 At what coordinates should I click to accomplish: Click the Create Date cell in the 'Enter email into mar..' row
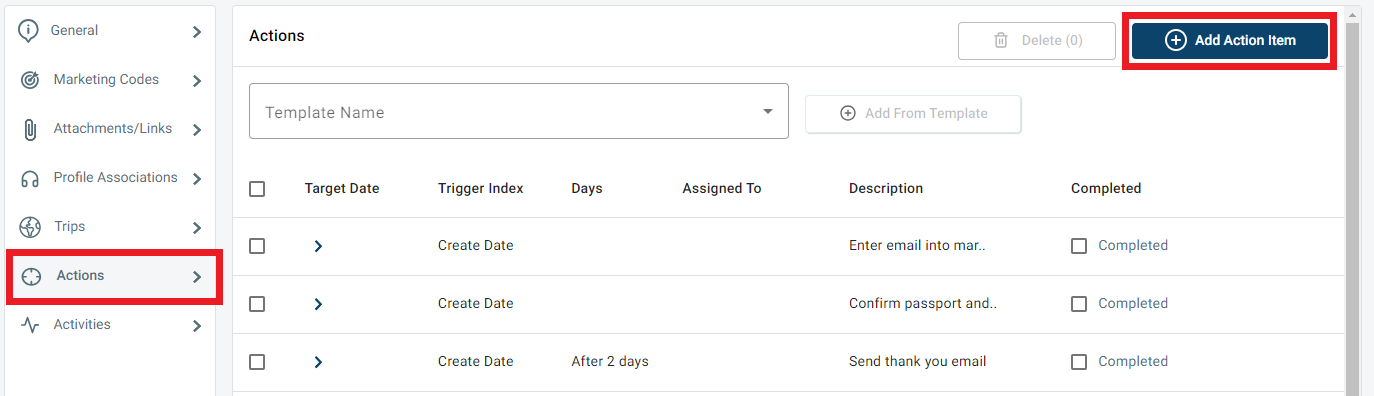pos(476,246)
